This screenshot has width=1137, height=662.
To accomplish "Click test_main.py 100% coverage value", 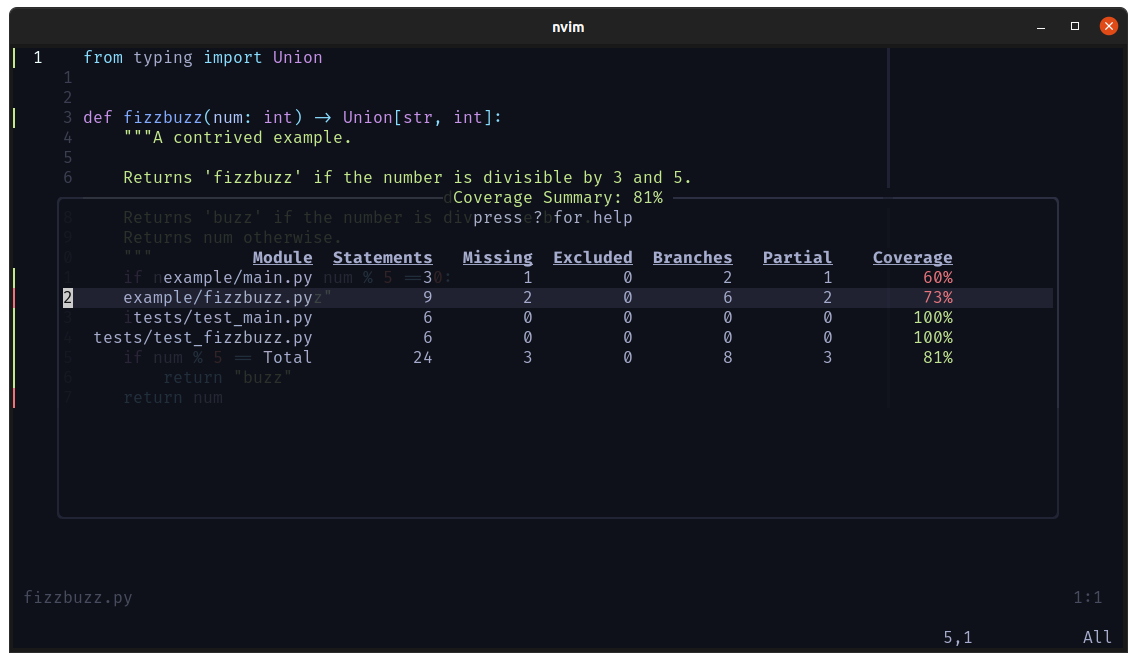I will click(933, 318).
